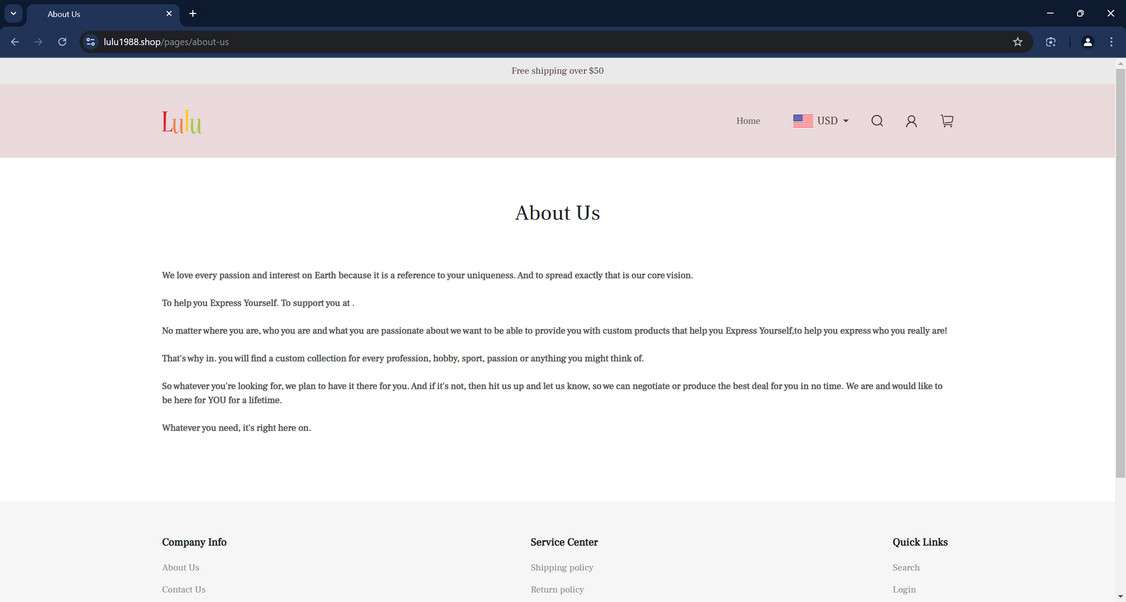
Task: Open the Search quick link
Action: [906, 568]
